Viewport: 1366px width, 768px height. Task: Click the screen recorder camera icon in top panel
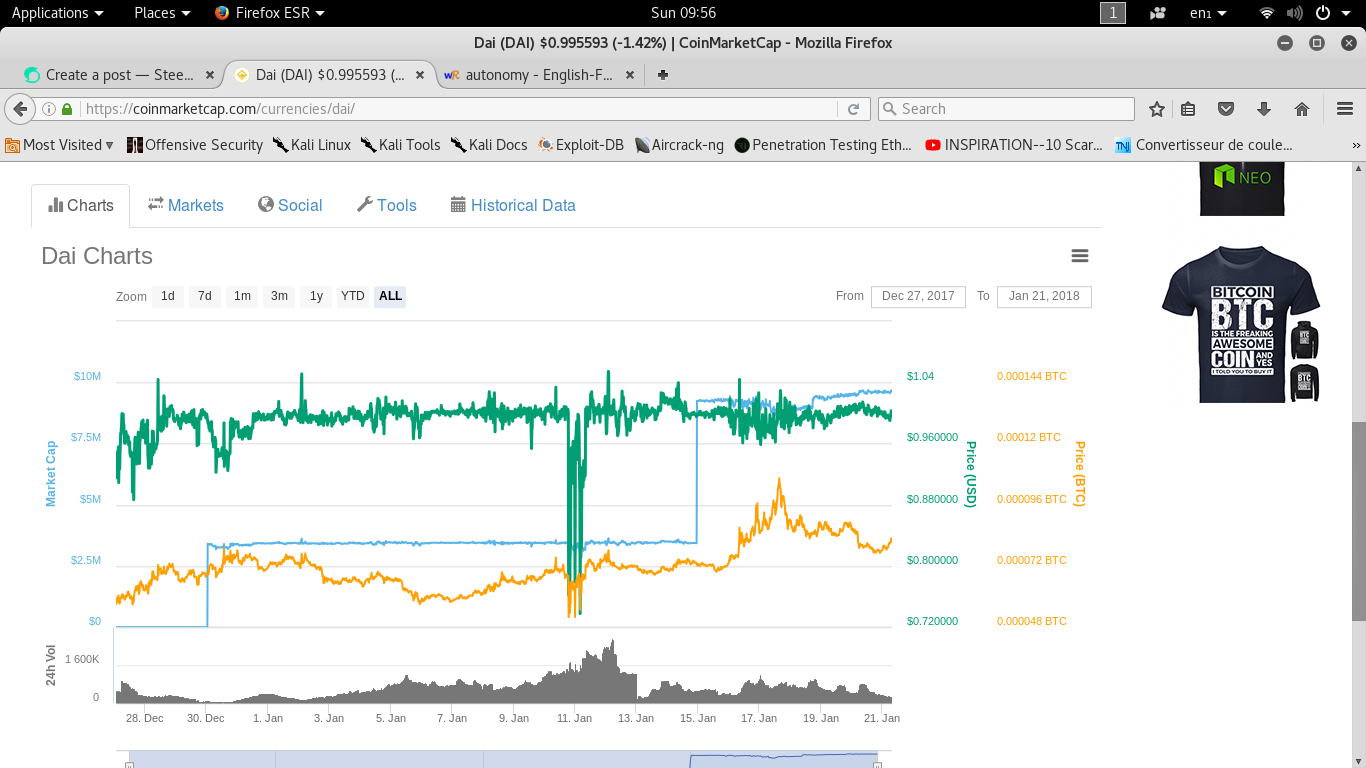(x=1158, y=13)
